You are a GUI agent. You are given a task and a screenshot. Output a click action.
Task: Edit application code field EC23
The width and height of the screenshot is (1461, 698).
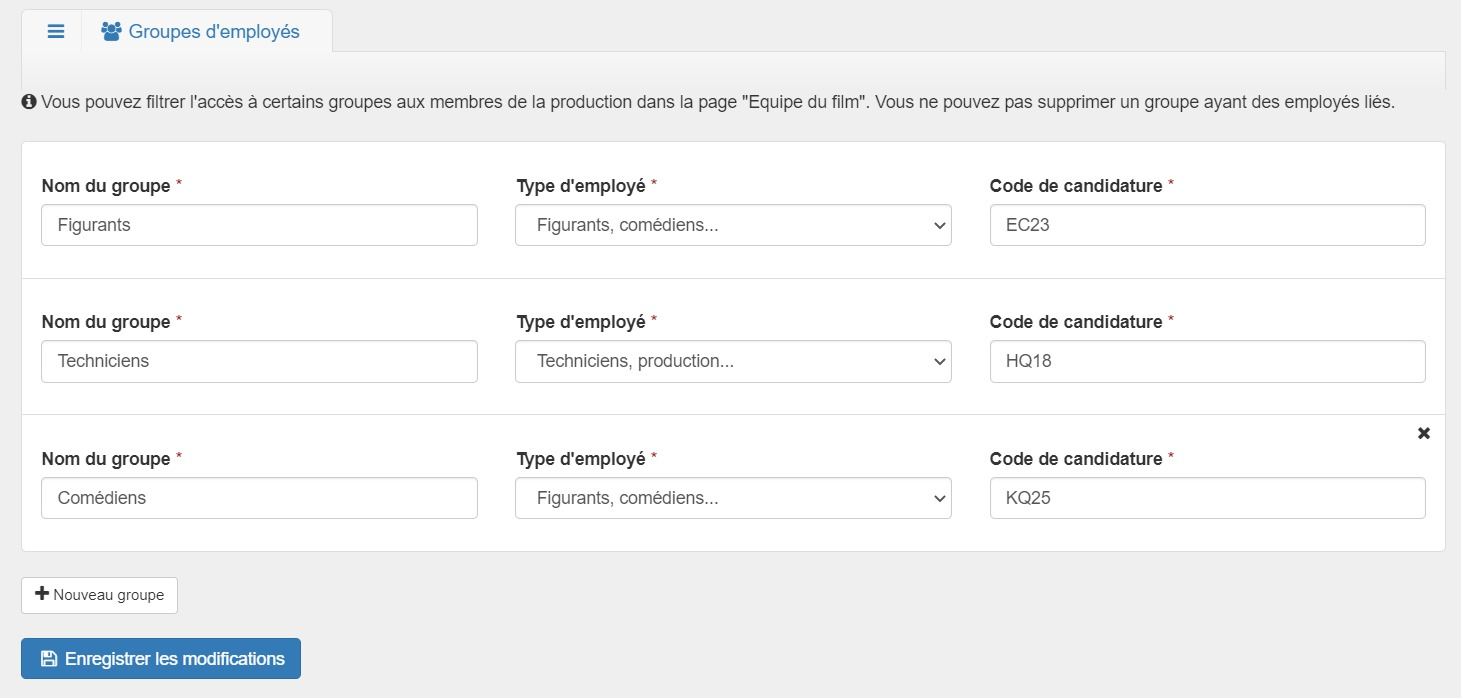pyautogui.click(x=1207, y=225)
